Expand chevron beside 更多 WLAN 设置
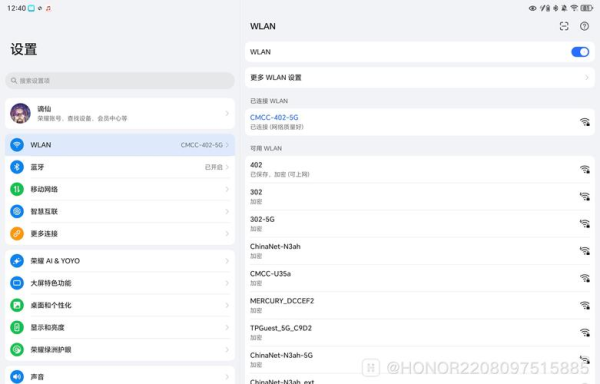Viewport: 600px width, 384px height. tap(587, 78)
